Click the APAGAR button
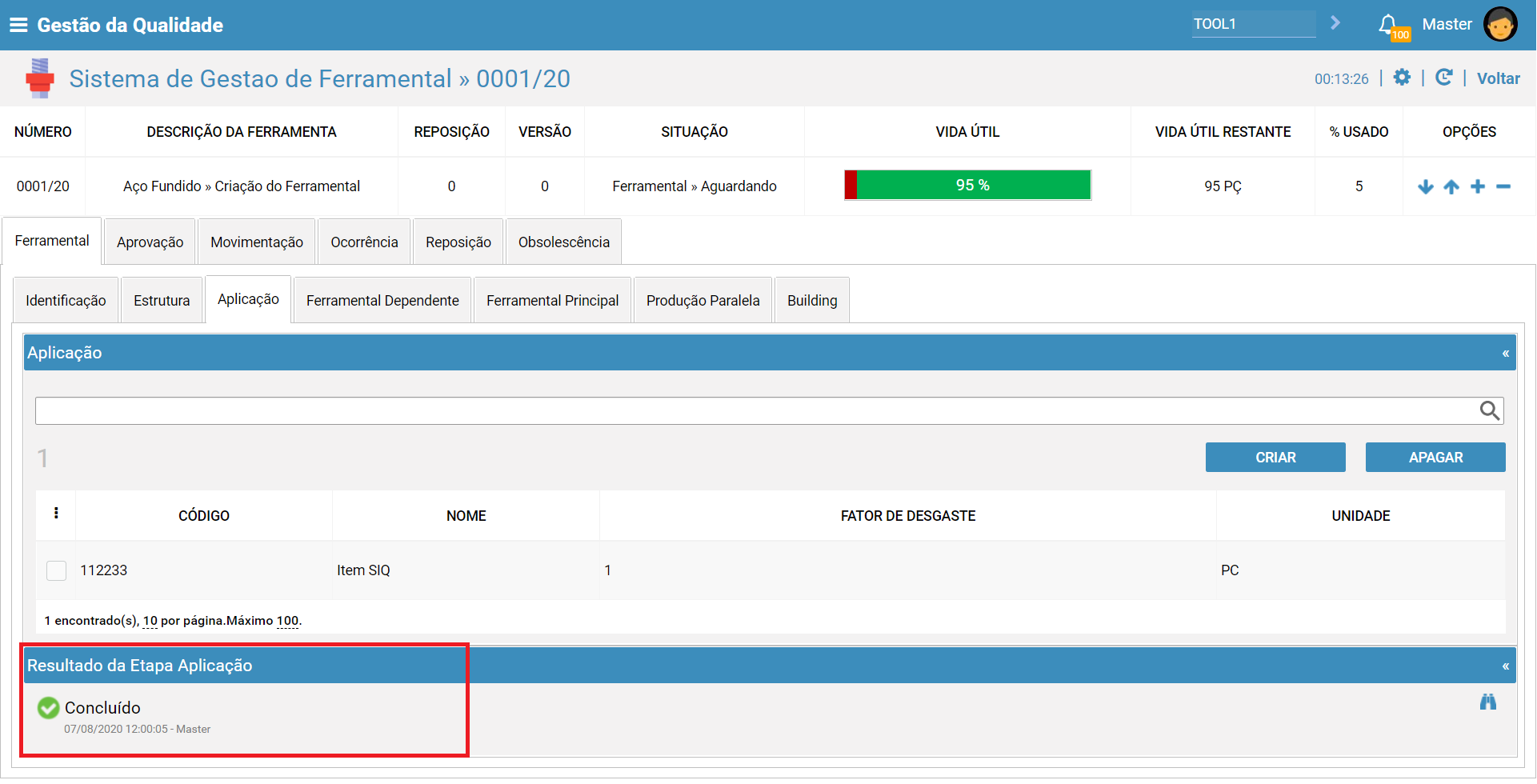 tap(1435, 457)
